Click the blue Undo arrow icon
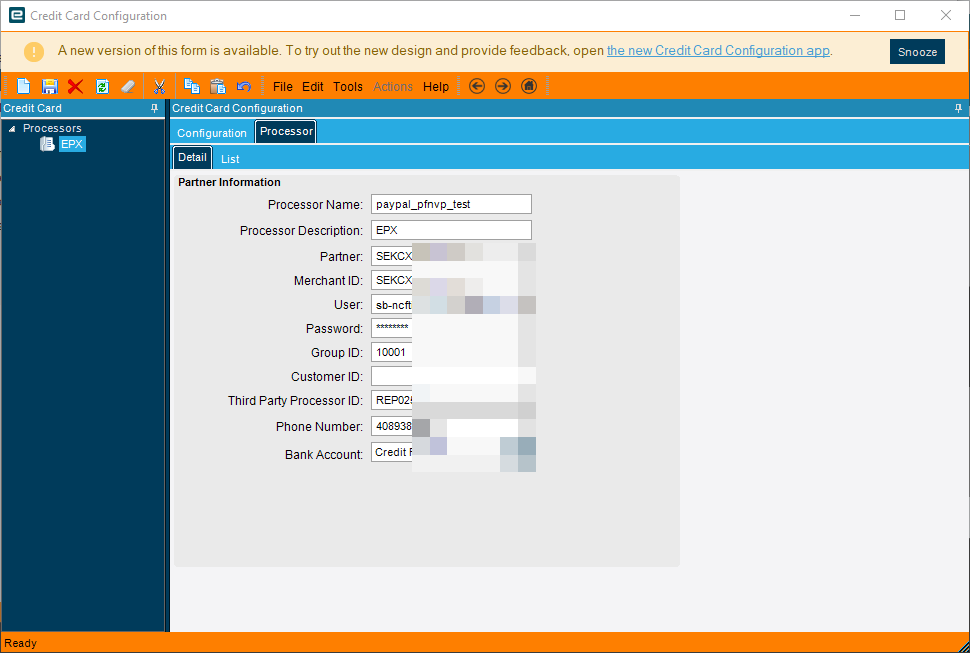Image resolution: width=970 pixels, height=653 pixels. click(244, 87)
